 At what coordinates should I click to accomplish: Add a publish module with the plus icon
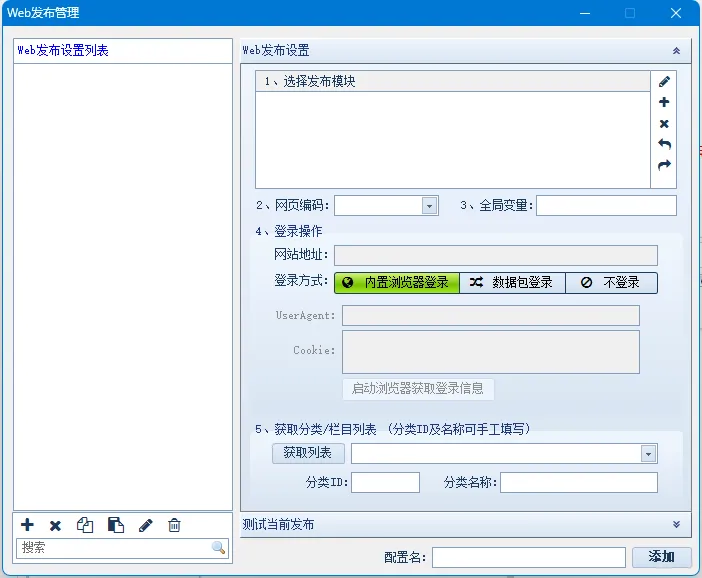664,102
